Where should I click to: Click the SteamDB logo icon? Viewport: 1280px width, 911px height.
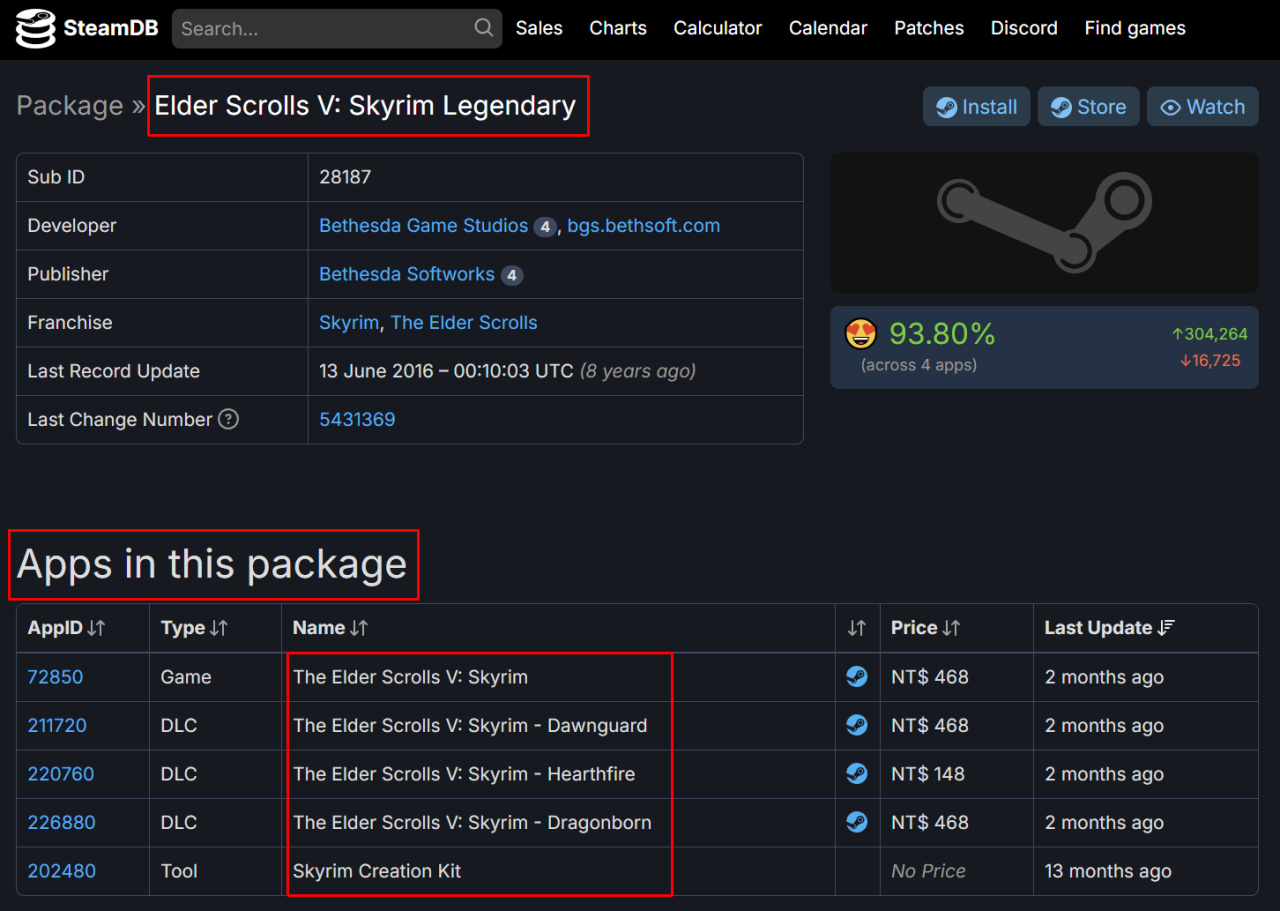click(35, 29)
